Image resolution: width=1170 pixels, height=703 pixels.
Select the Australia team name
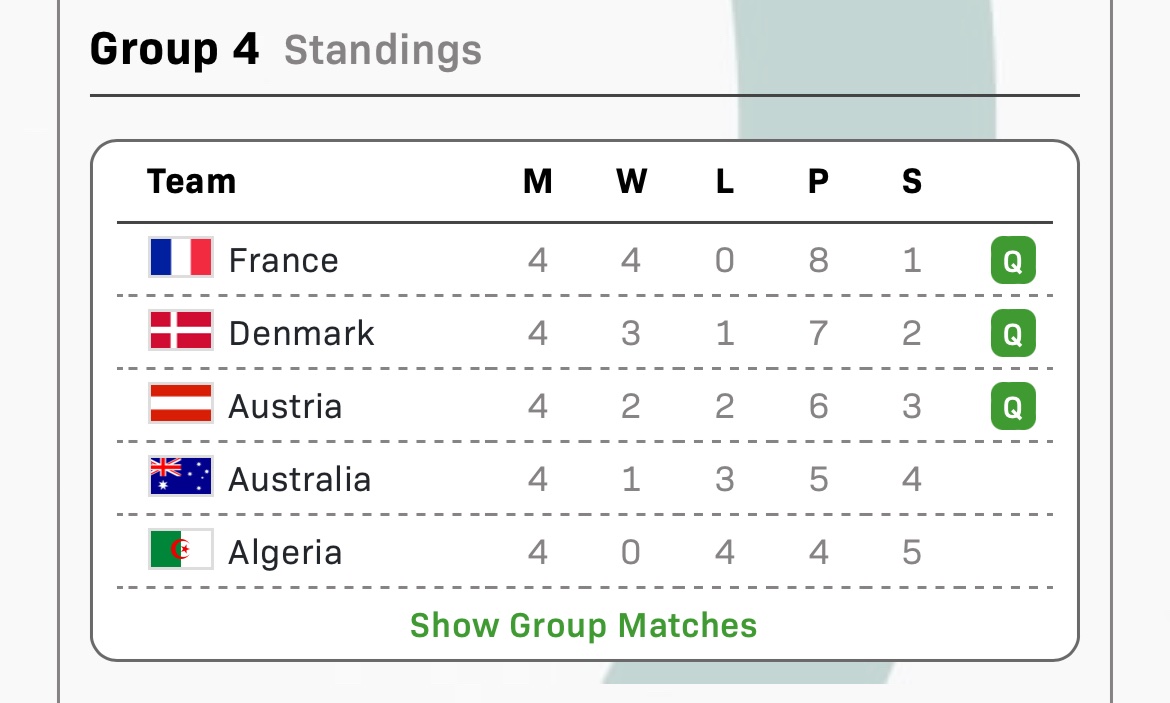(299, 480)
